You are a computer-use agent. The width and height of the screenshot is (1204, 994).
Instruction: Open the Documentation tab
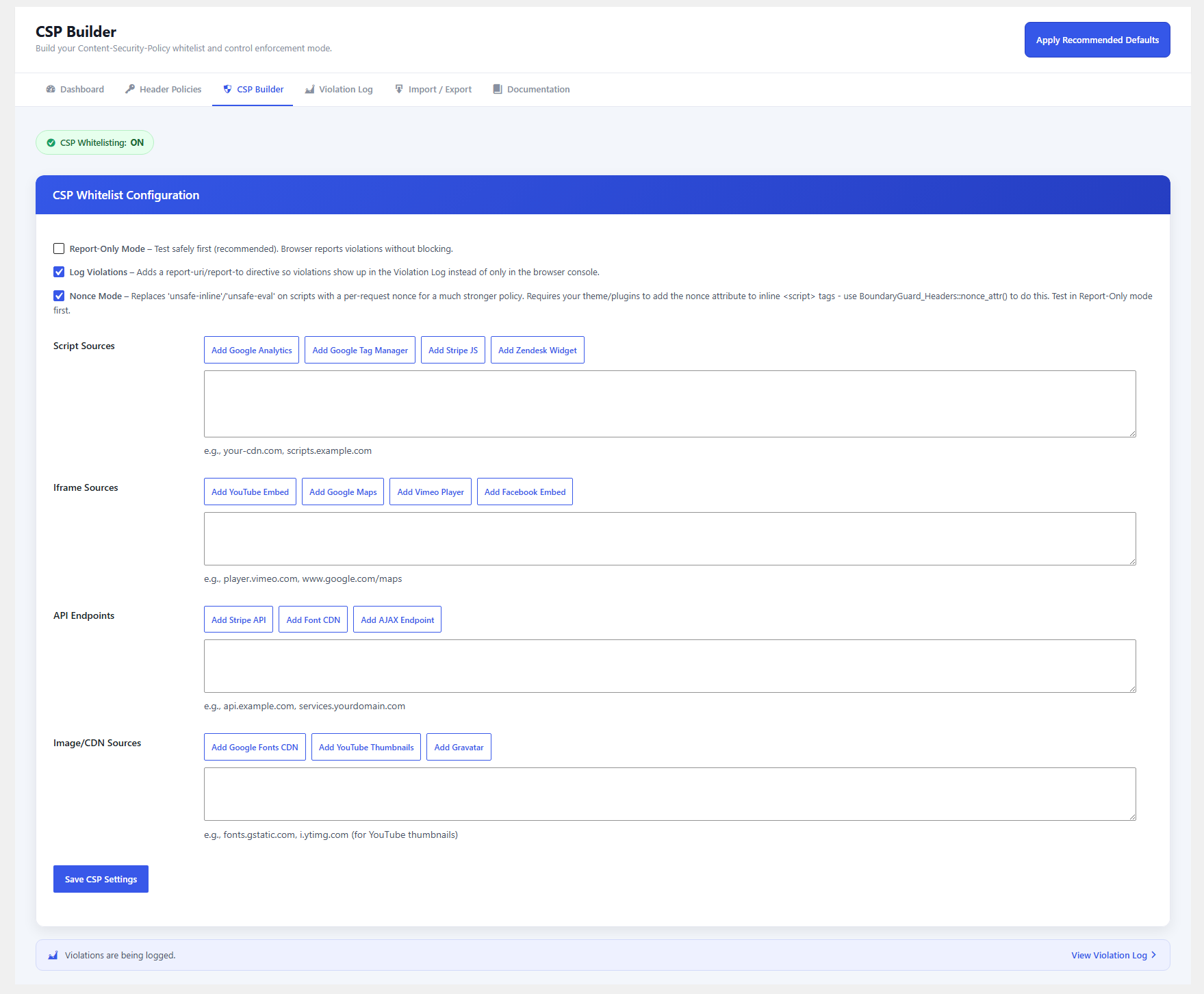[x=531, y=89]
